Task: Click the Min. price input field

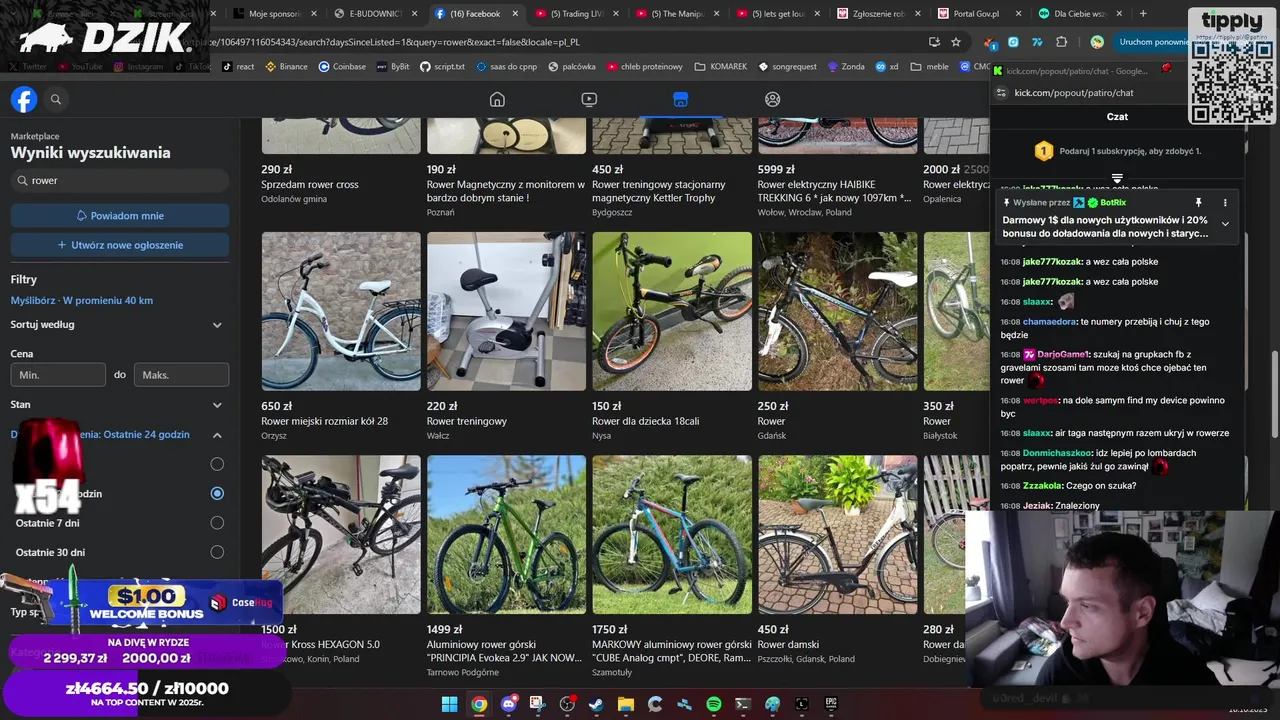Action: (x=58, y=375)
